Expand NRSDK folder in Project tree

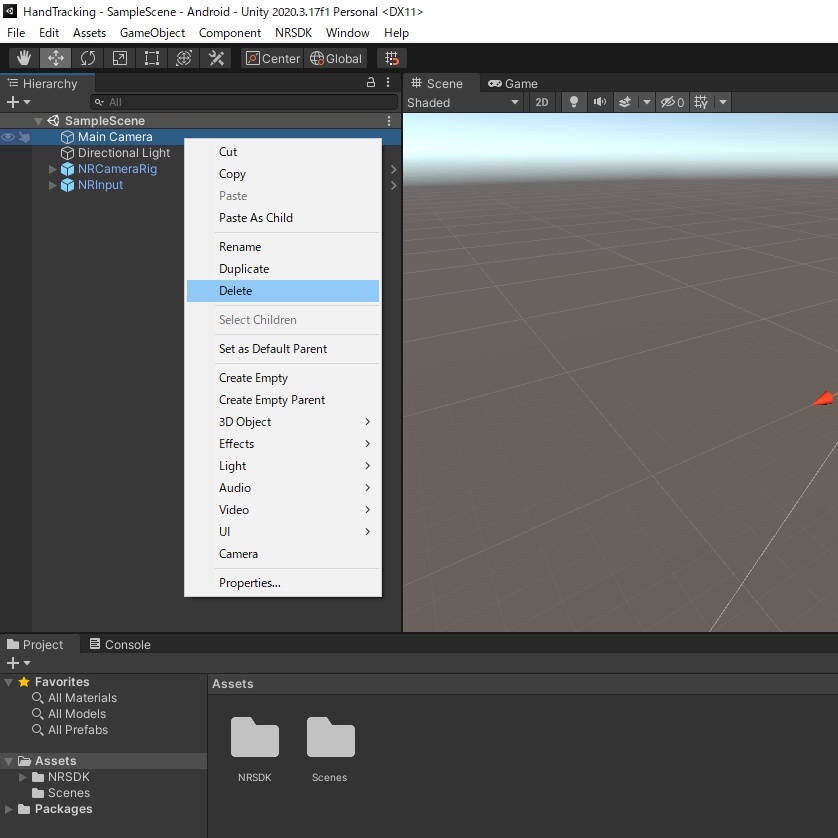pos(22,777)
